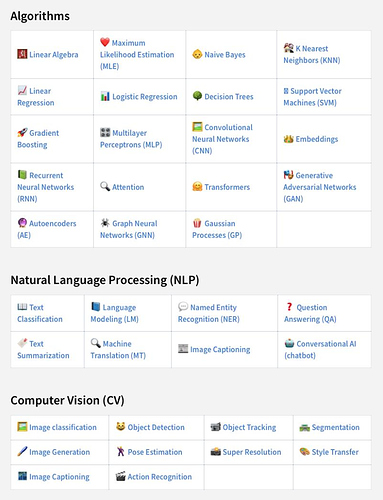Click the red question mark icon beside Question Answering

[x=289, y=307]
